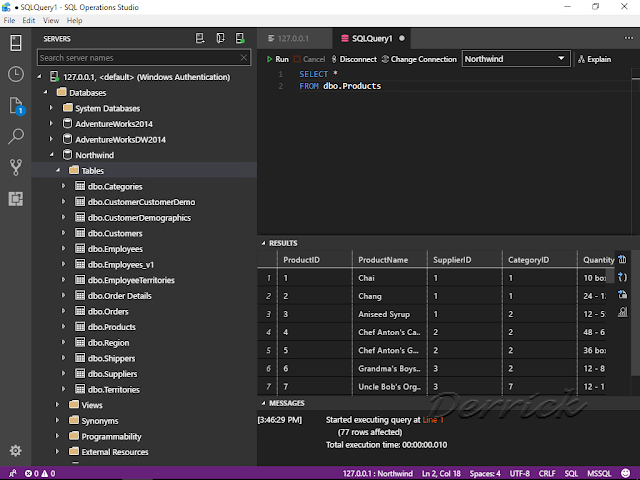Image resolution: width=640 pixels, height=480 pixels.
Task: Click the Save as CSV results icon
Action: pyautogui.click(x=622, y=259)
